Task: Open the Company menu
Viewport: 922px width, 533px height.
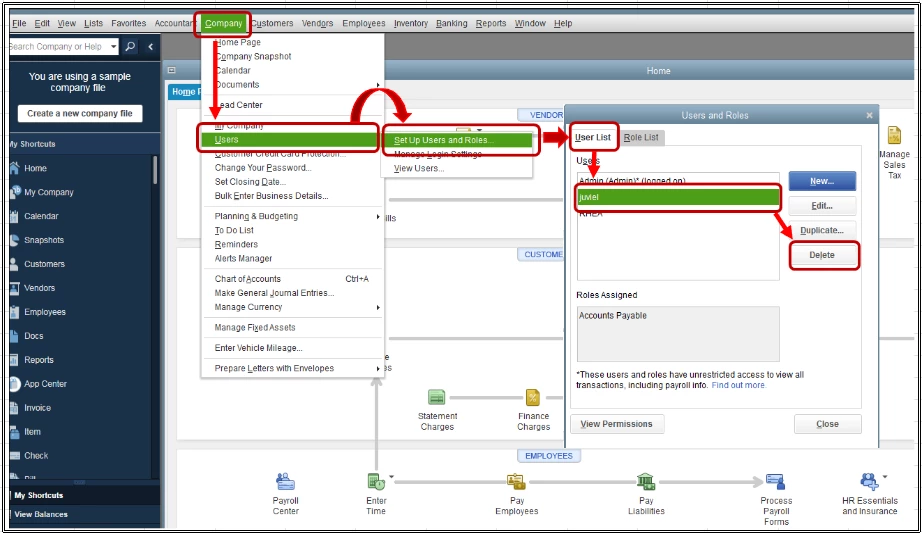Action: [x=223, y=24]
